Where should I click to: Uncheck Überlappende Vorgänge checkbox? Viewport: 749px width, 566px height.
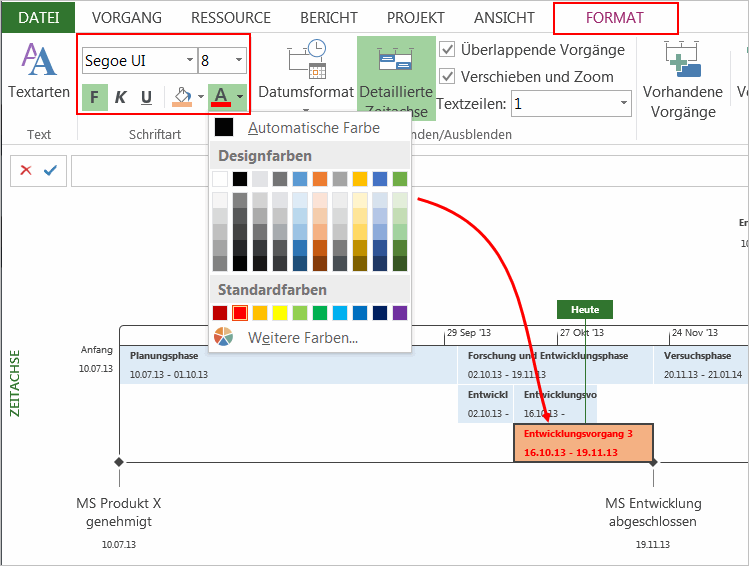(x=447, y=50)
